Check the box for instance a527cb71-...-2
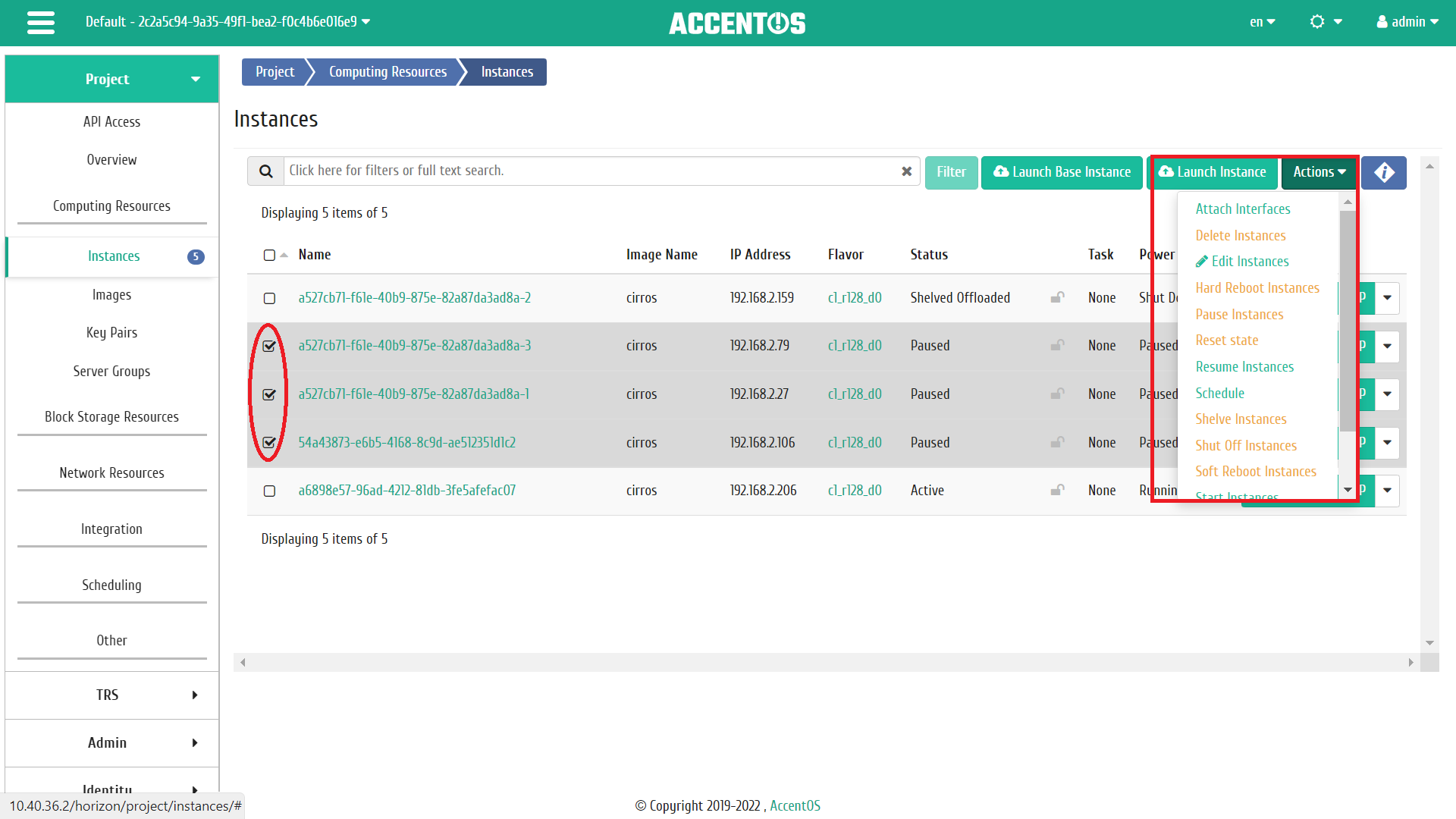This screenshot has width=1456, height=819. [269, 298]
